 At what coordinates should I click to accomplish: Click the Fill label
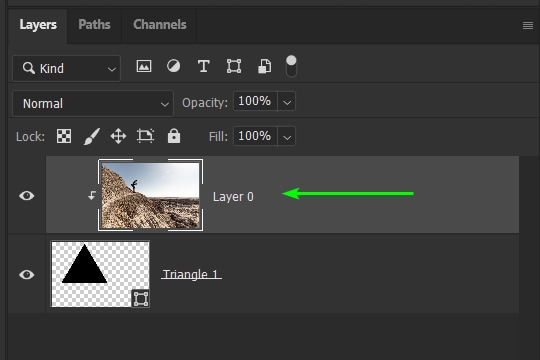pos(218,137)
